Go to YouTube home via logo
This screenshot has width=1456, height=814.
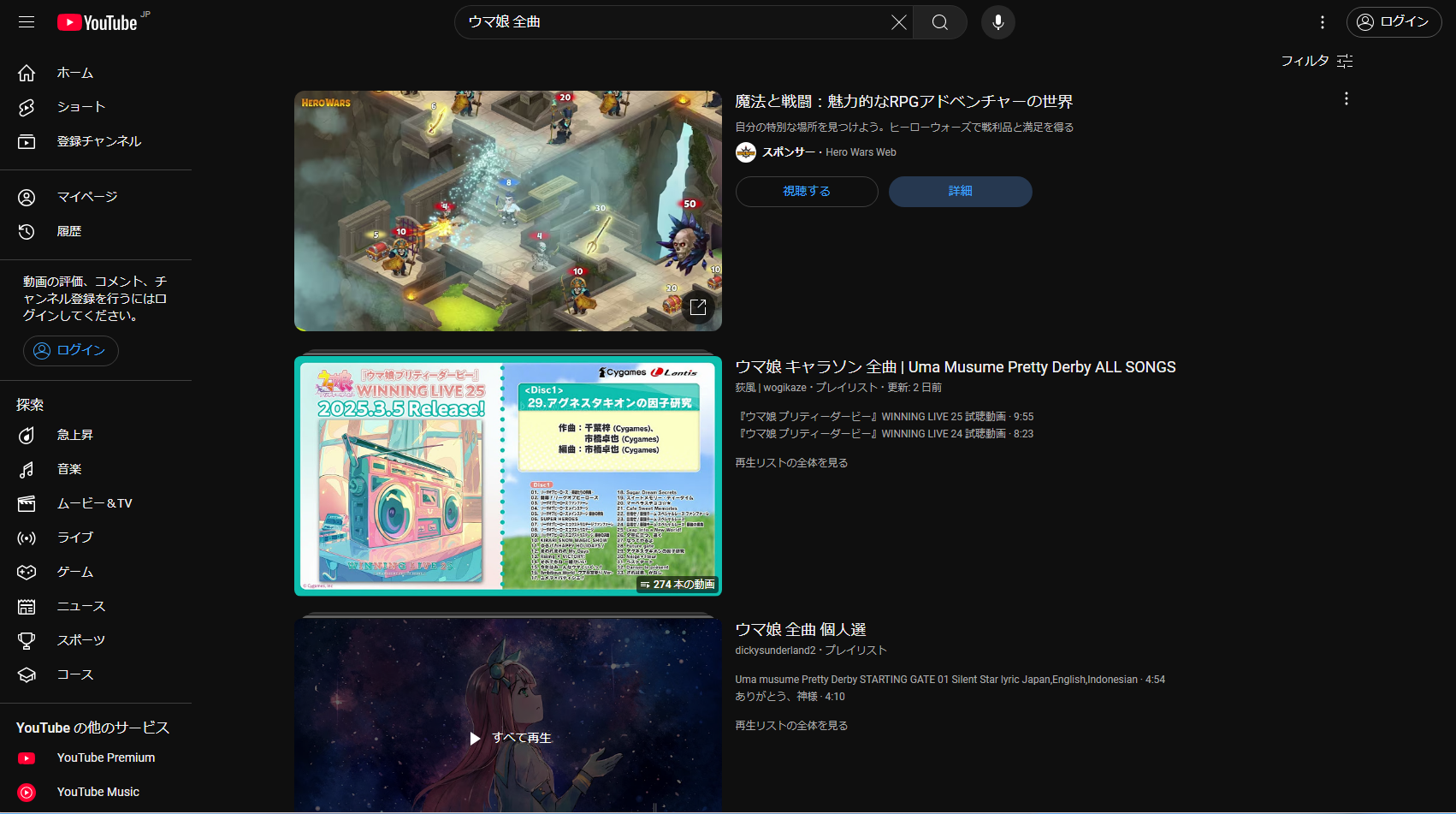click(98, 22)
